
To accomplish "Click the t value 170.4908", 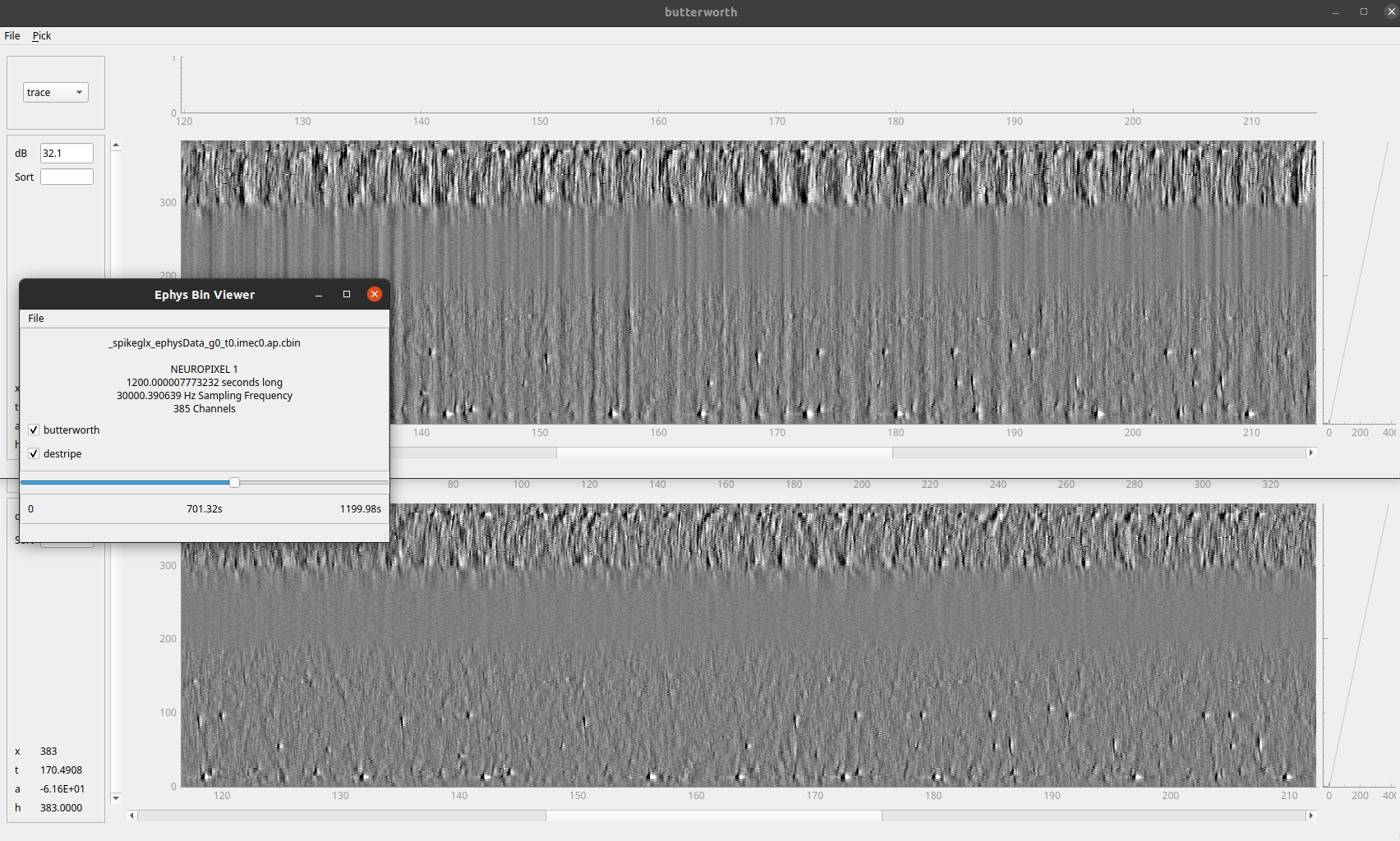I will [x=62, y=770].
